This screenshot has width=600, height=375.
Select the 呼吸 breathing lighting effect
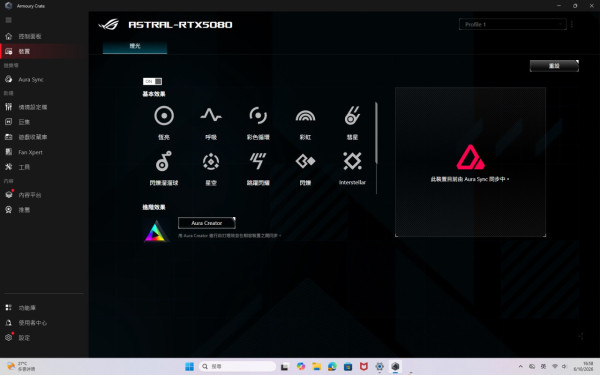tap(211, 122)
